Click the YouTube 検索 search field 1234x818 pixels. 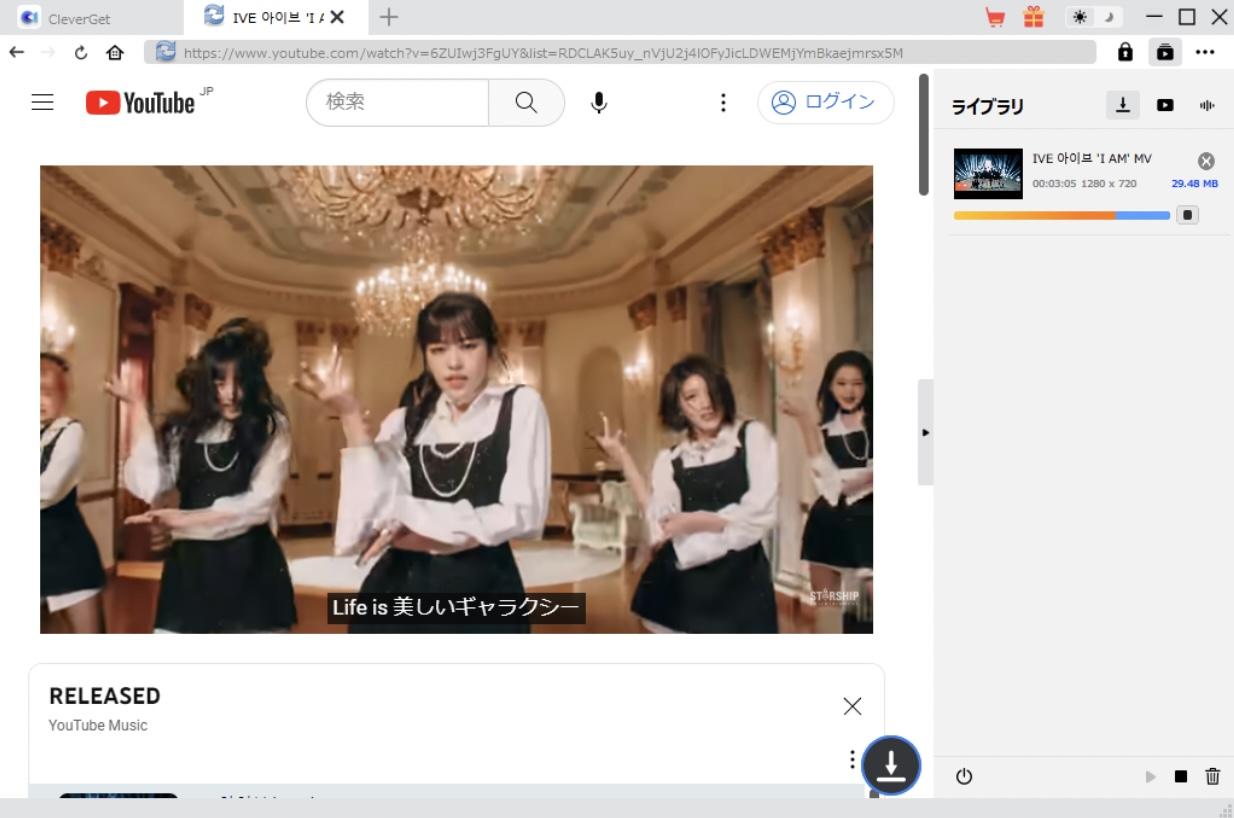click(397, 102)
